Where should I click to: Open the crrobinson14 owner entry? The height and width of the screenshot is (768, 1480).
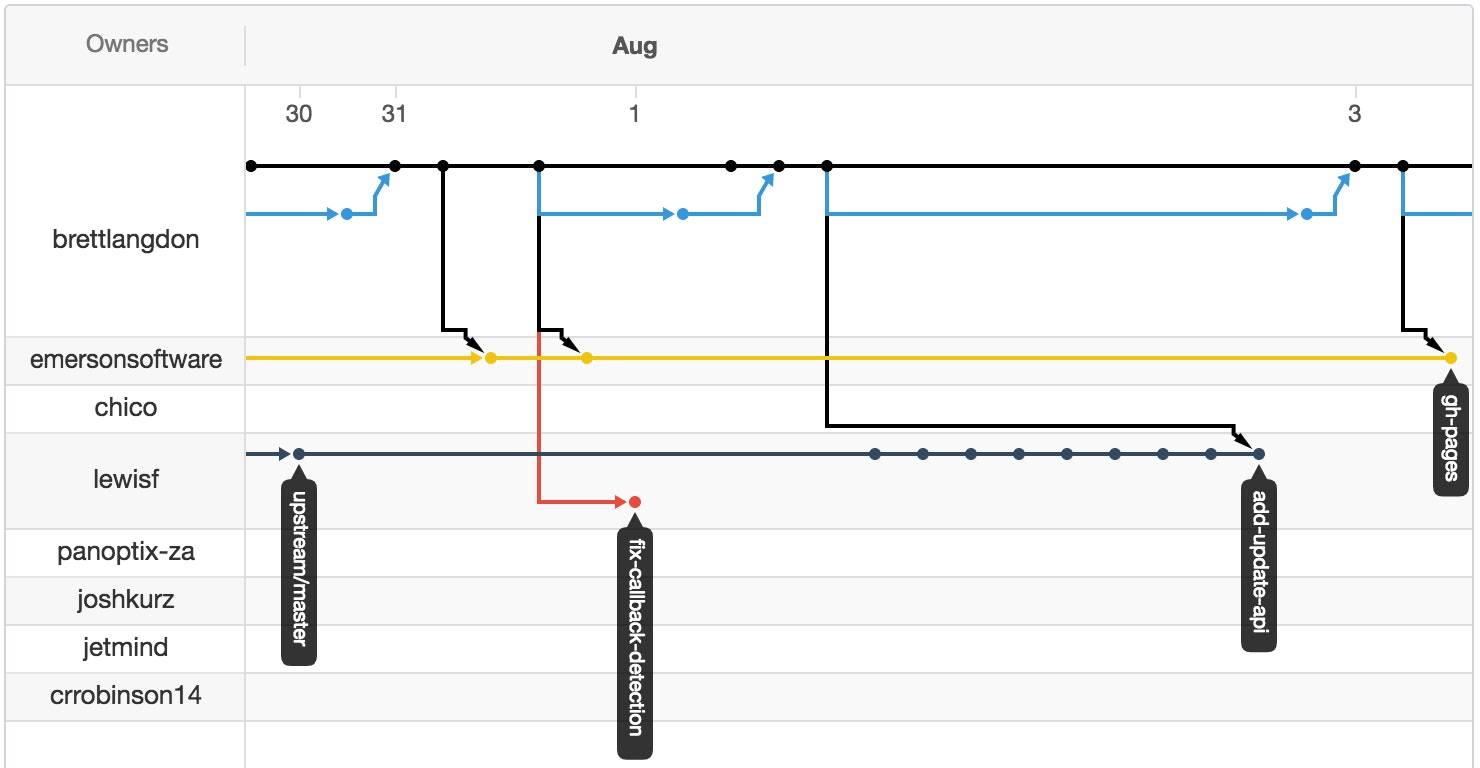pos(126,696)
